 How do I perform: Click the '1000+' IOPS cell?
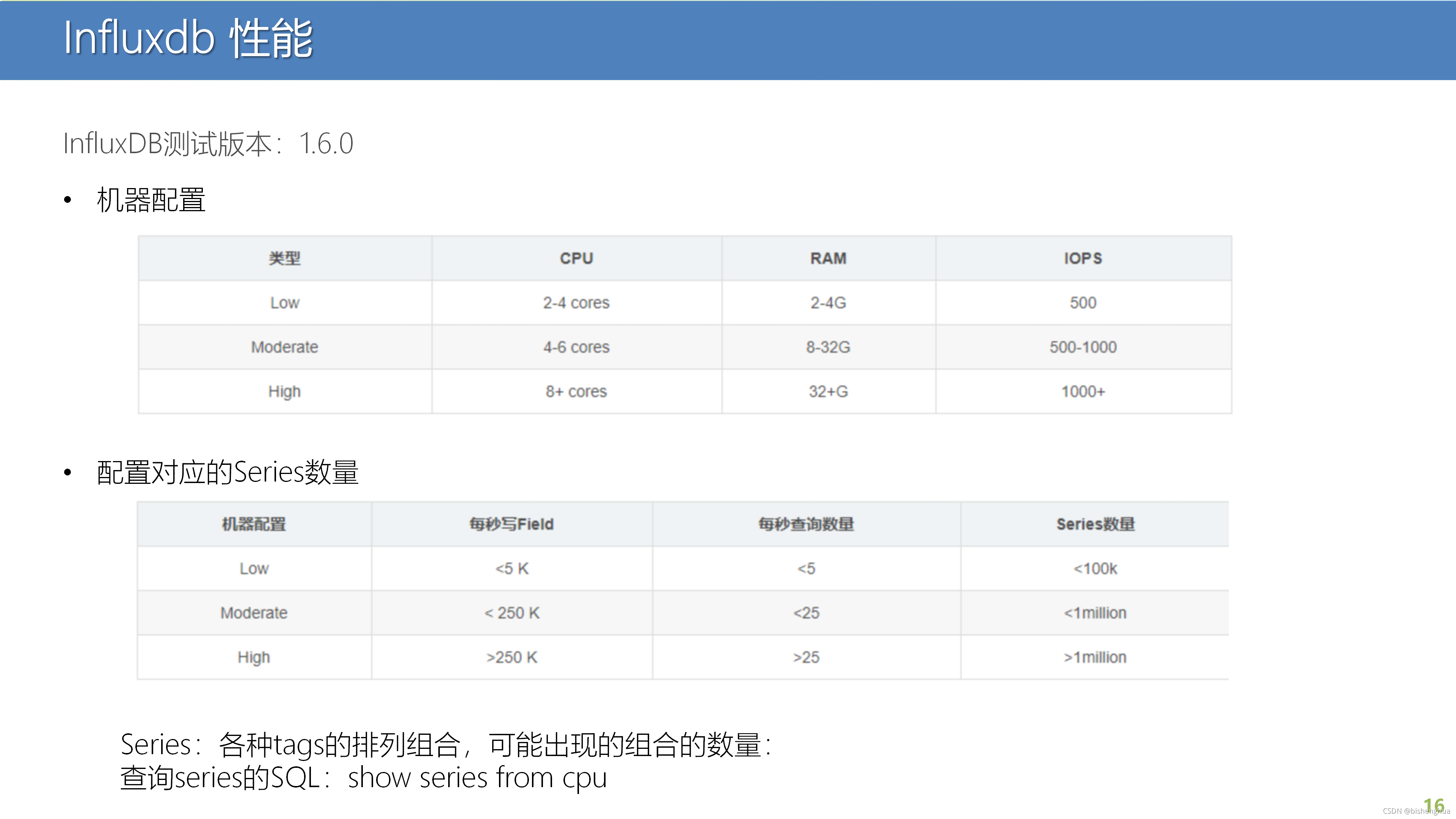tap(1083, 391)
